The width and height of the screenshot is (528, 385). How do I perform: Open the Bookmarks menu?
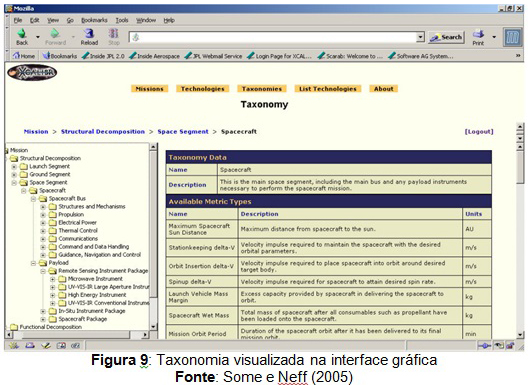click(x=94, y=20)
